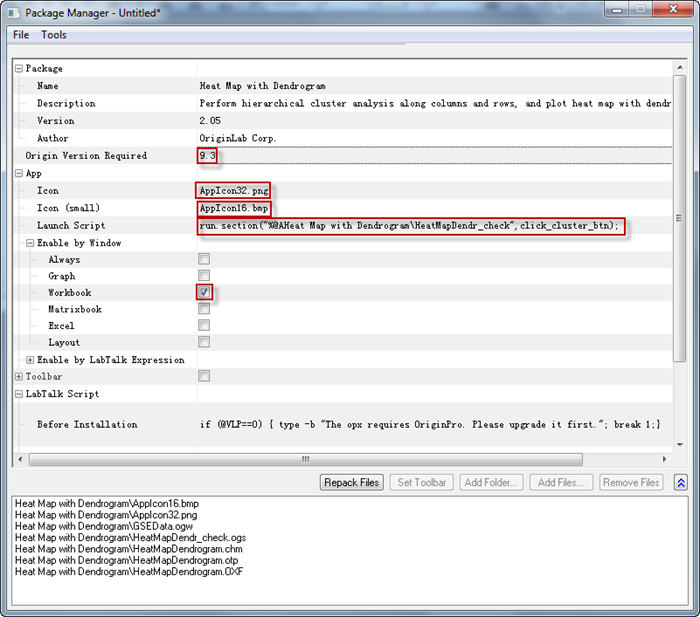Viewport: 700px width, 617px height.
Task: Collapse the App section
Action: click(19, 173)
